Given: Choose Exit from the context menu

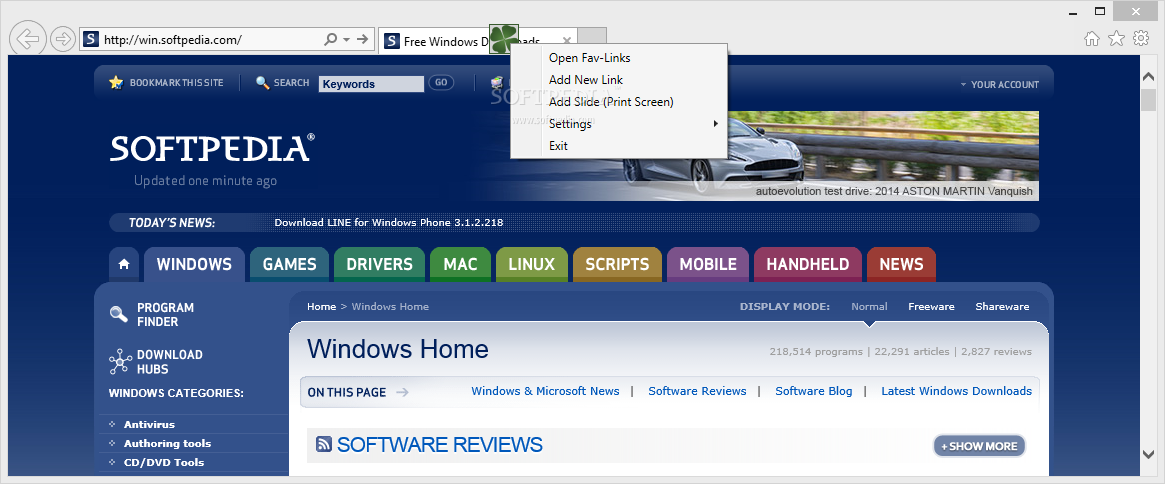Looking at the screenshot, I should click(558, 146).
